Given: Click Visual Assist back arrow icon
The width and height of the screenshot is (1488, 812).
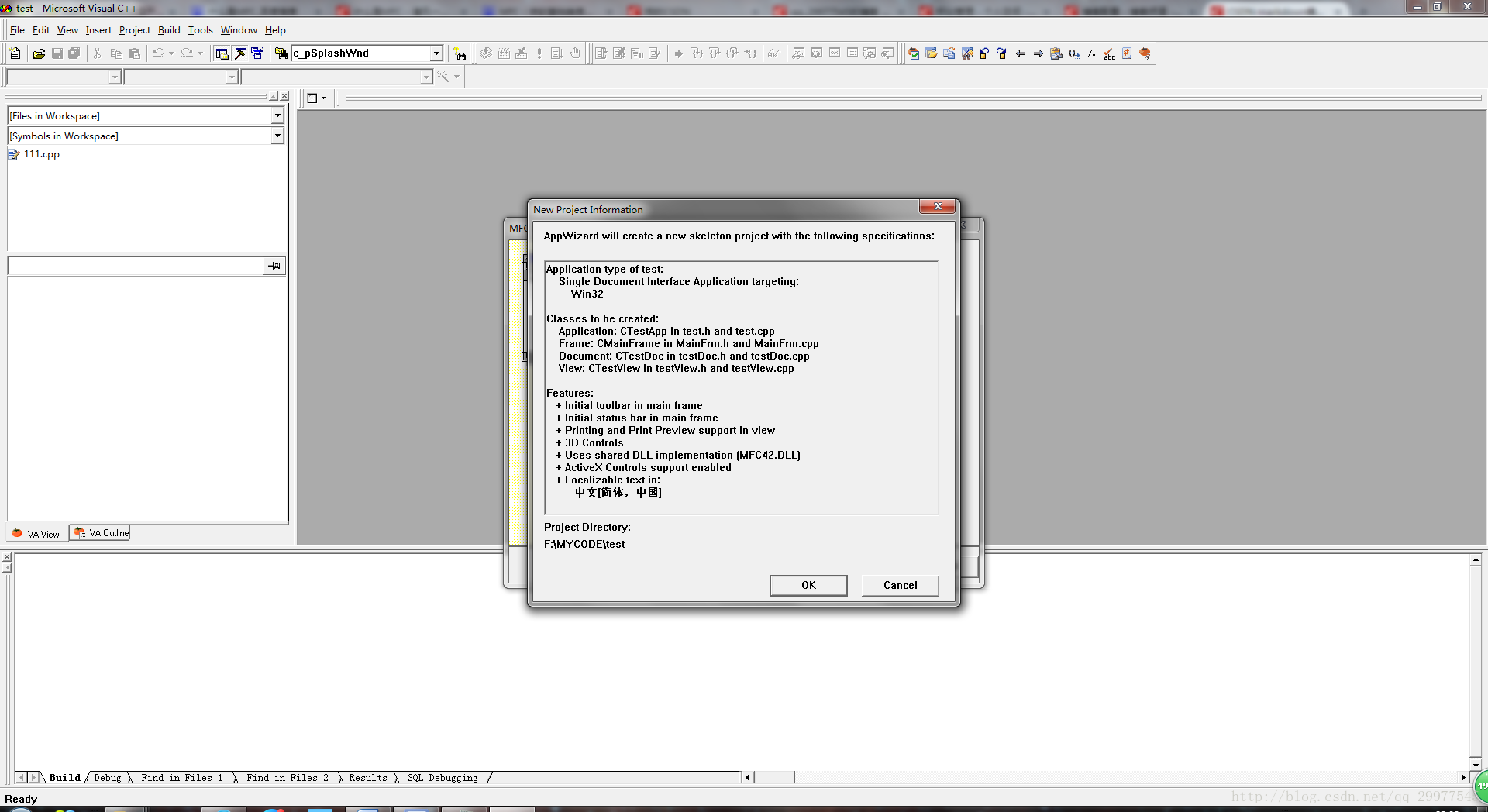Looking at the screenshot, I should coord(1021,53).
